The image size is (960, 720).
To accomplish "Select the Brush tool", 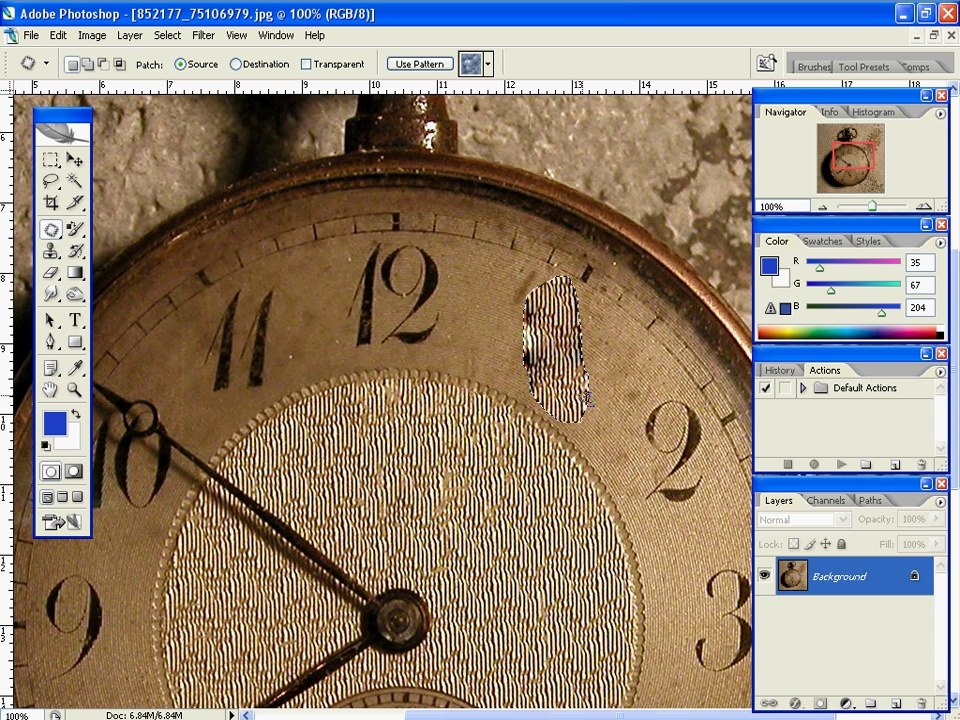I will [75, 230].
